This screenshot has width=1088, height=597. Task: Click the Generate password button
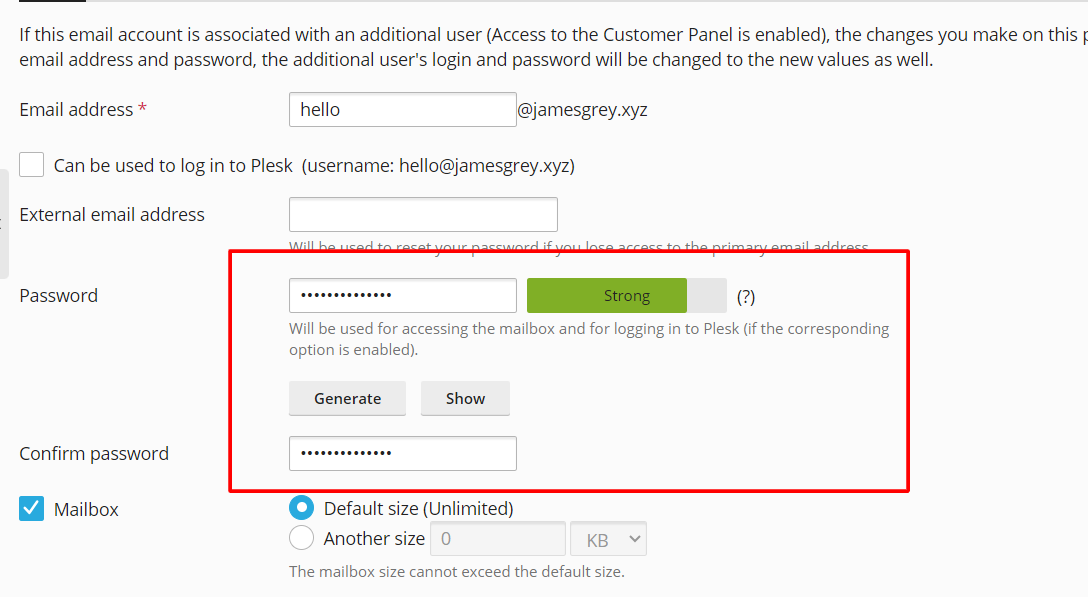(x=348, y=398)
